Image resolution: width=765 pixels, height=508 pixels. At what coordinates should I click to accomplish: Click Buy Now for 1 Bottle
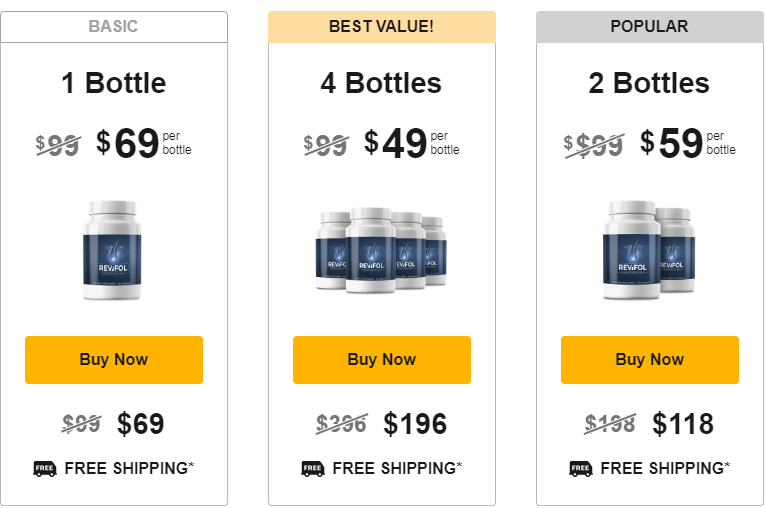(114, 360)
